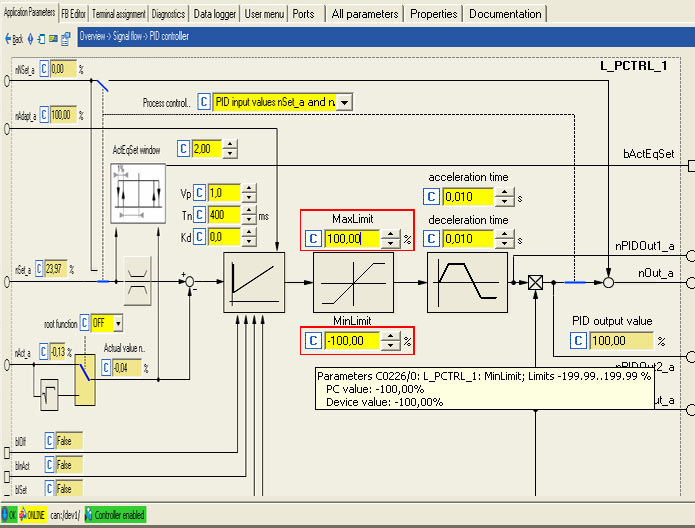The image size is (695, 528).
Task: Toggle the ONLINE connection status indicator
Action: [32, 515]
